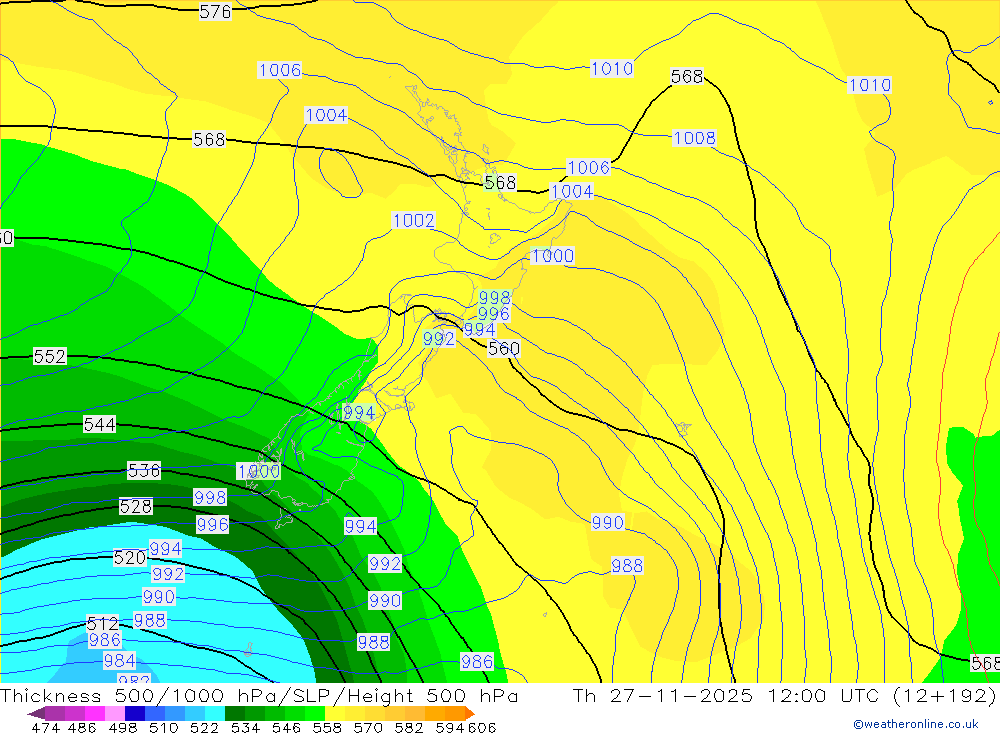
Task: Click the dark blue legend swatch
Action: pyautogui.click(x=135, y=714)
